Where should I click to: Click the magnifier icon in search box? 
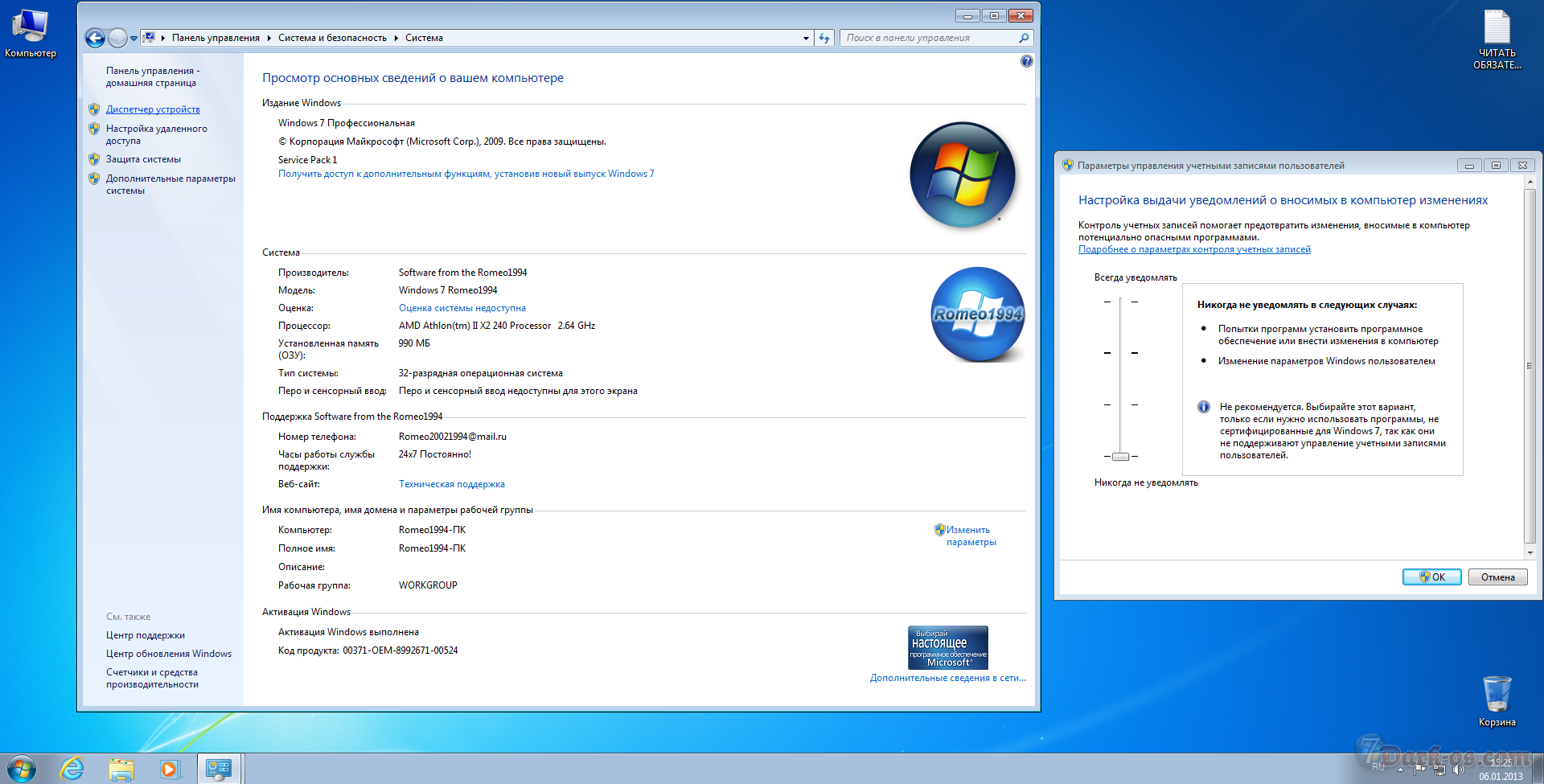(x=1024, y=38)
